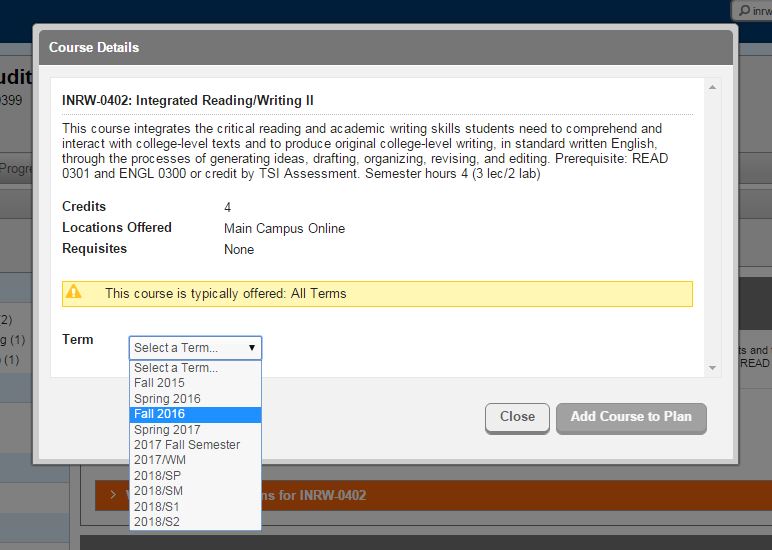Select 2017/WM term option

click(x=195, y=460)
